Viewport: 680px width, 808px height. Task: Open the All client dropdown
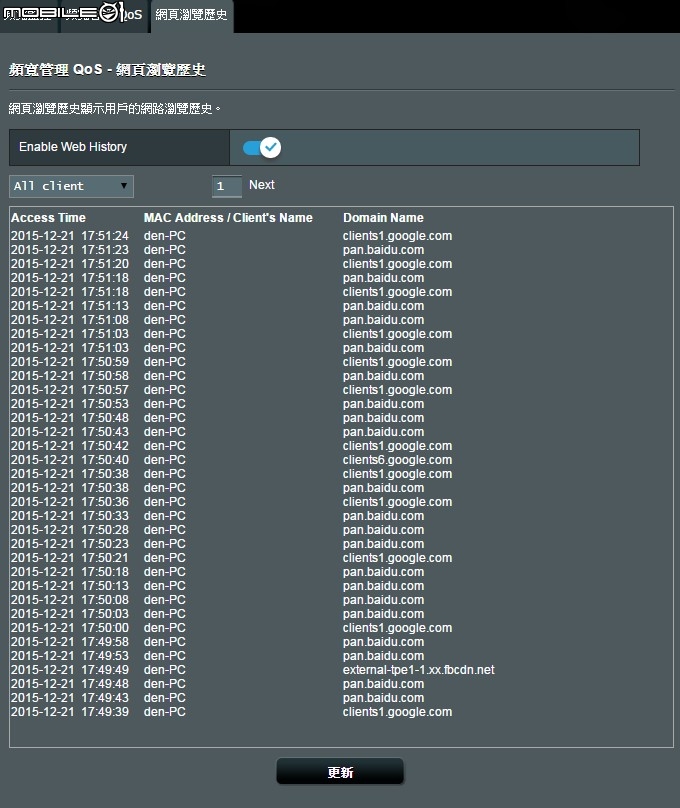(72, 187)
